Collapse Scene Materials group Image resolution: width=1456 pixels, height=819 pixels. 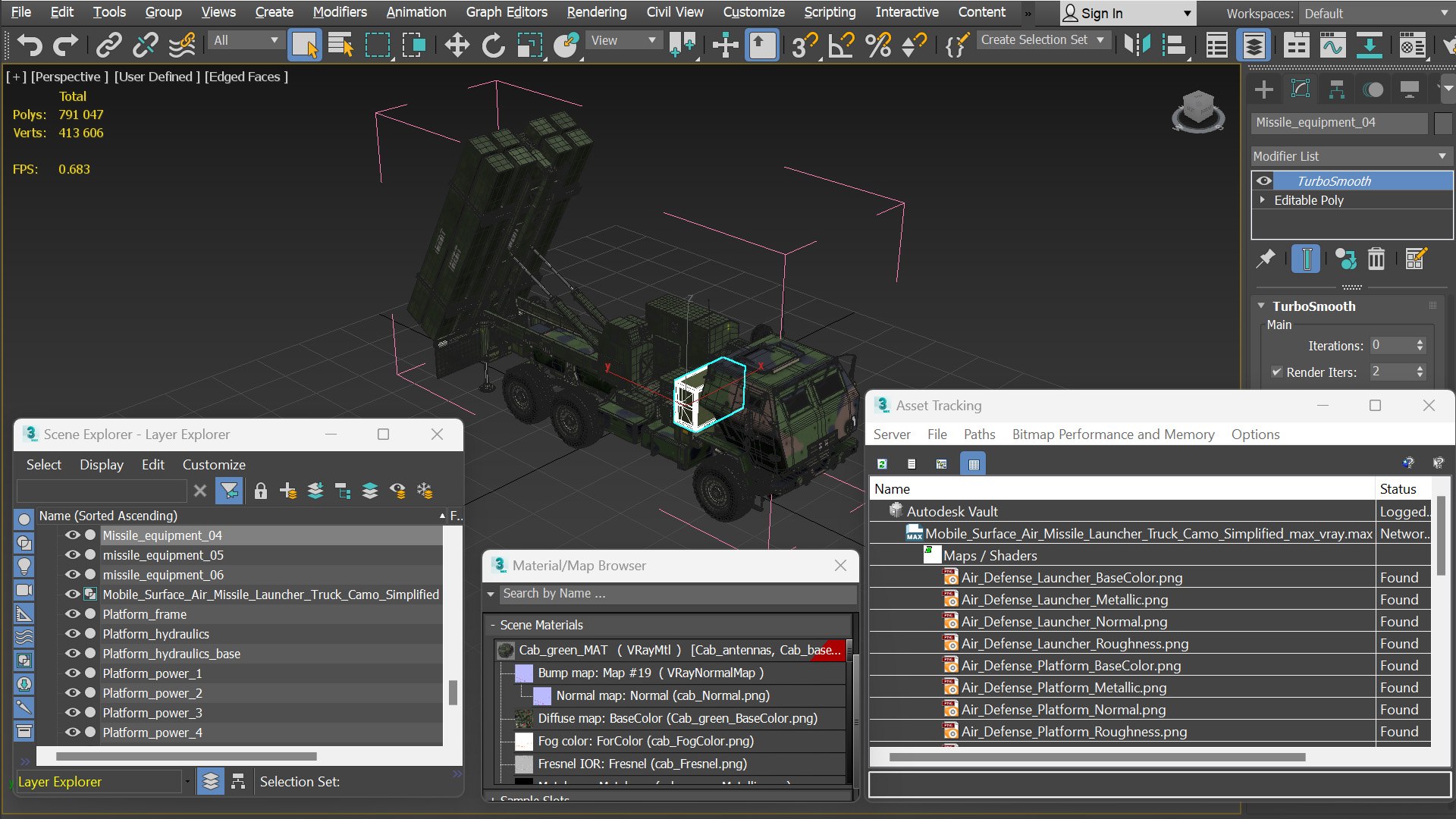pos(492,625)
